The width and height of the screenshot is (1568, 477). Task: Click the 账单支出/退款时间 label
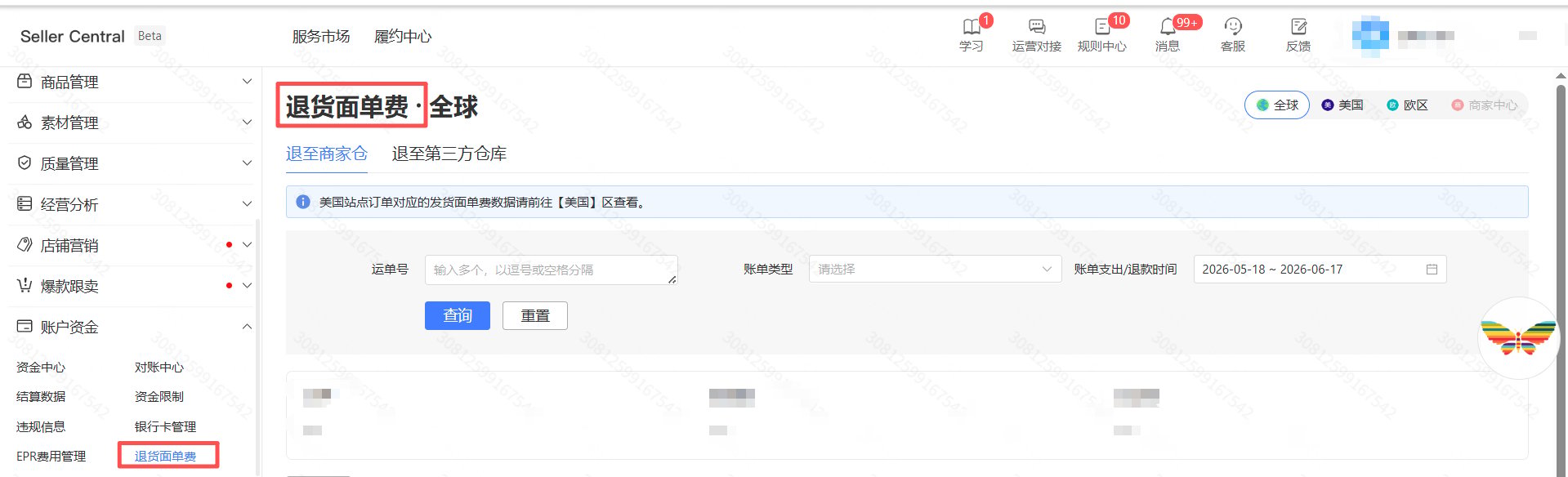[x=1125, y=270]
